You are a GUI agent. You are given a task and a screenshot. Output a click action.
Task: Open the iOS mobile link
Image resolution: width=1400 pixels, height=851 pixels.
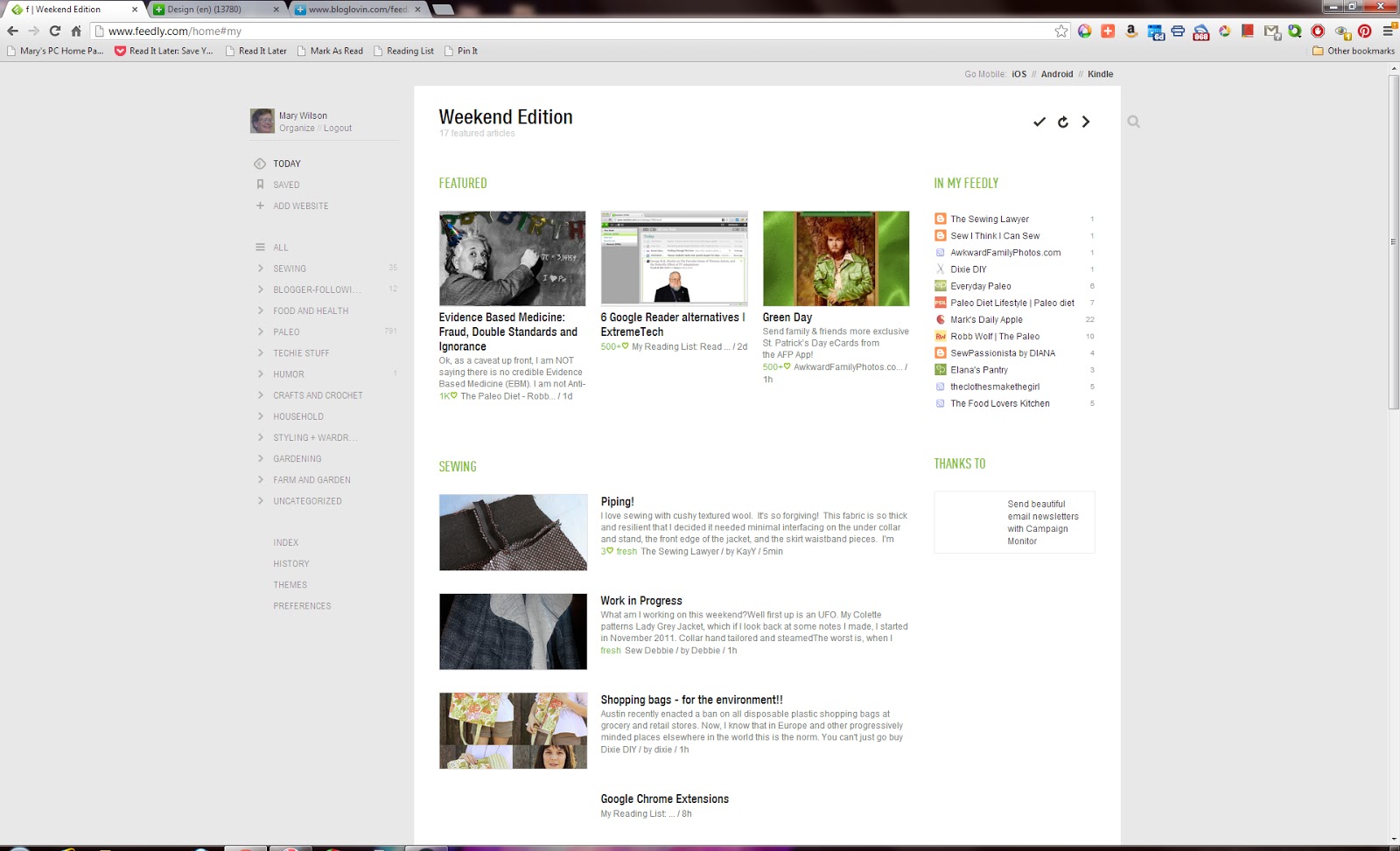[1018, 74]
